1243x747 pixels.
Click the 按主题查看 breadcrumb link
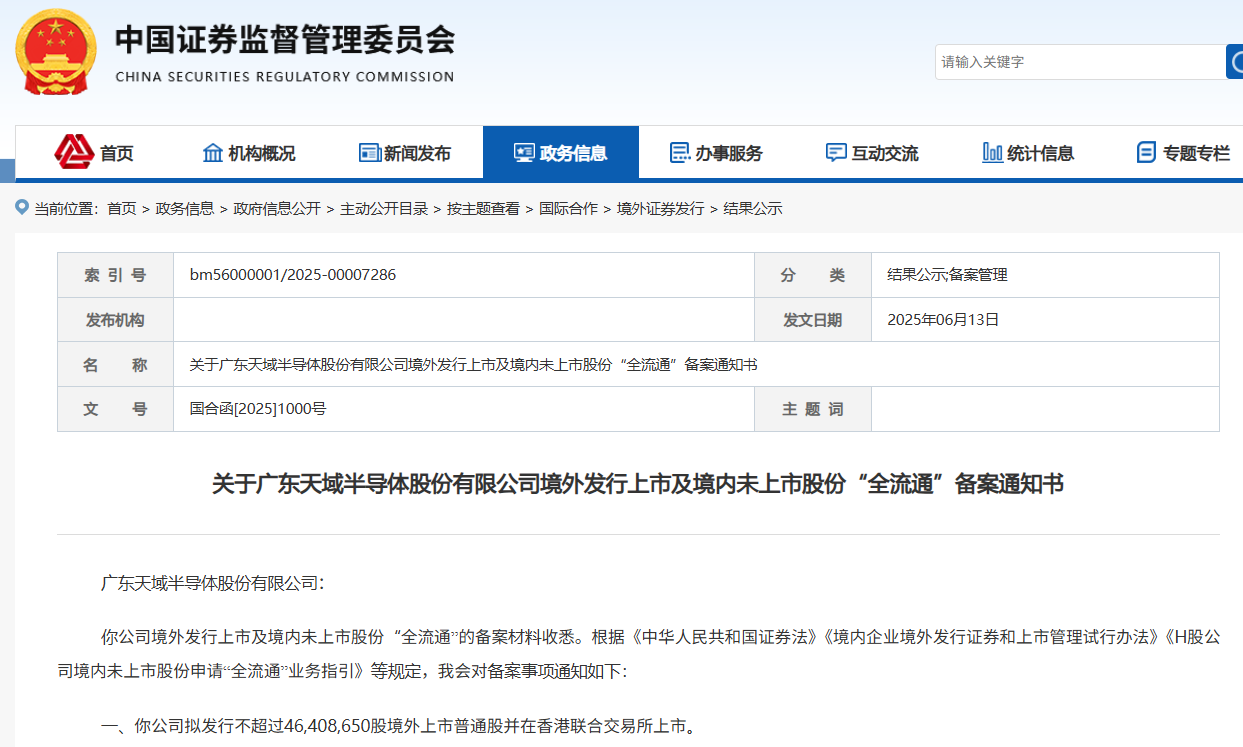483,209
